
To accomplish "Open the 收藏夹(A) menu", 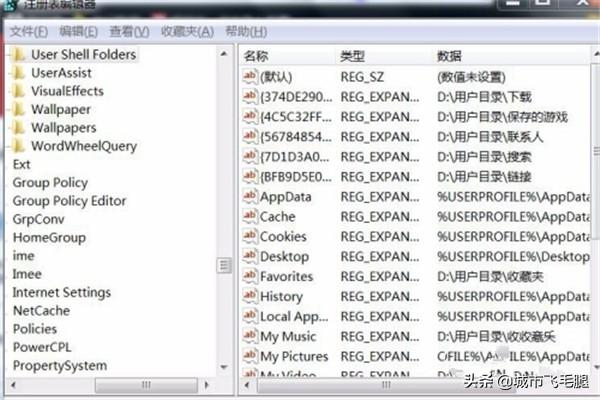I will pos(187,32).
